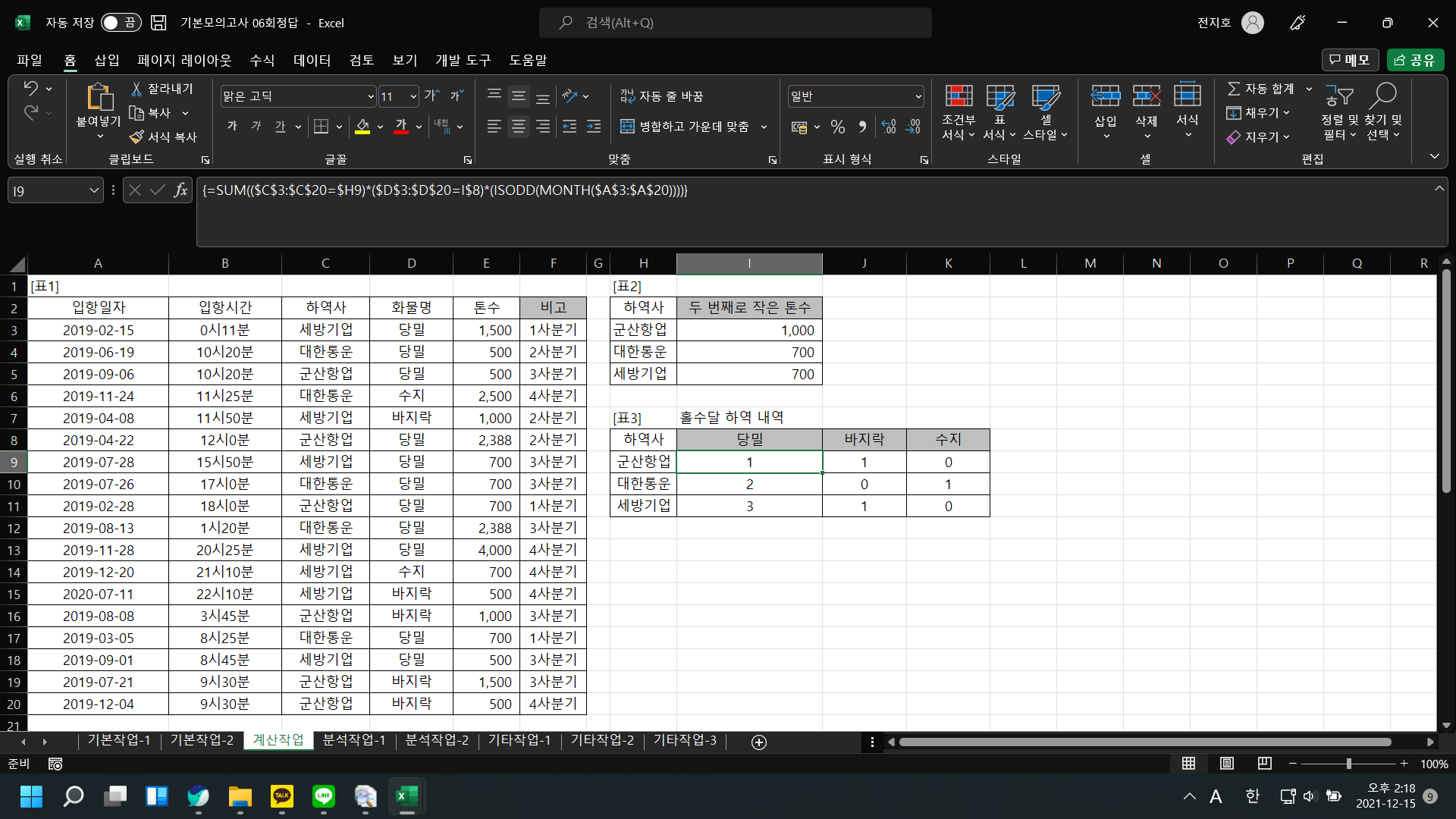Toggle the AutoSave switch
The height and width of the screenshot is (819, 1456).
pyautogui.click(x=121, y=23)
